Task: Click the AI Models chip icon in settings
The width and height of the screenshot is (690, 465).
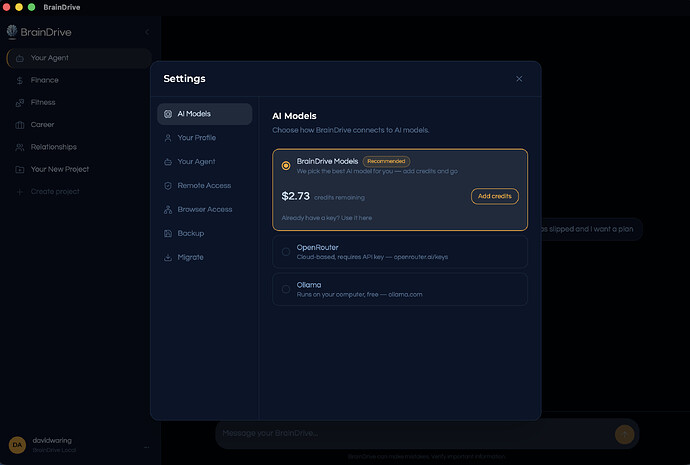Action: [168, 114]
